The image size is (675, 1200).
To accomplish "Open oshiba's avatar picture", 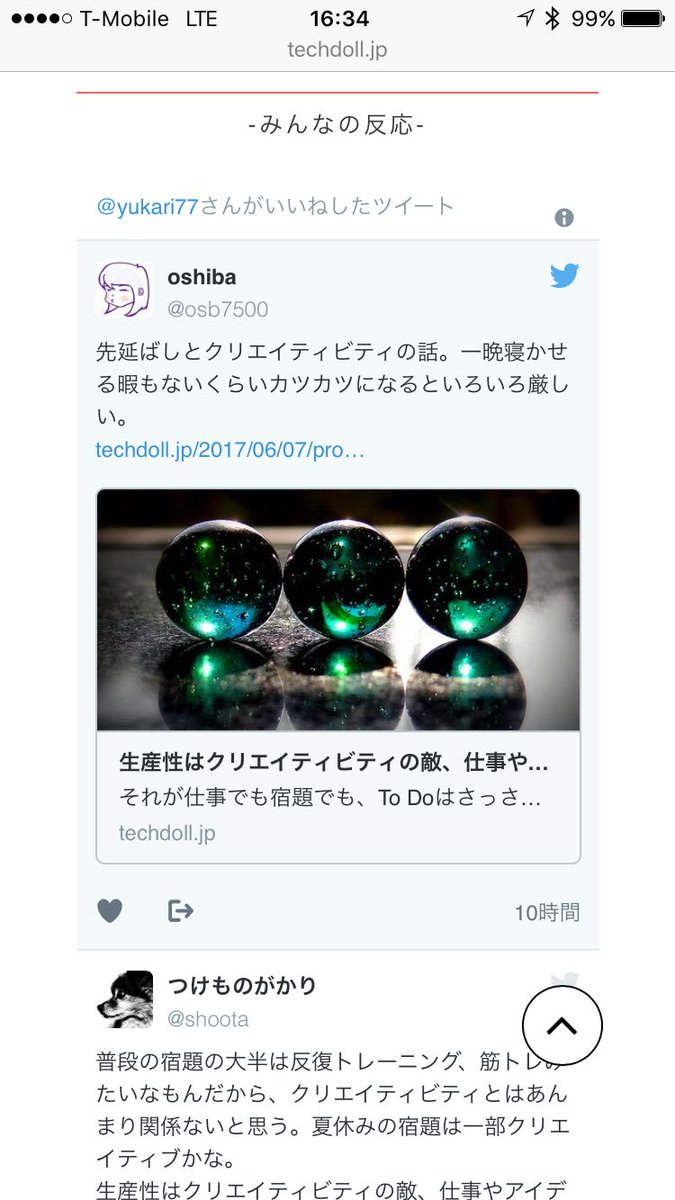I will (124, 290).
